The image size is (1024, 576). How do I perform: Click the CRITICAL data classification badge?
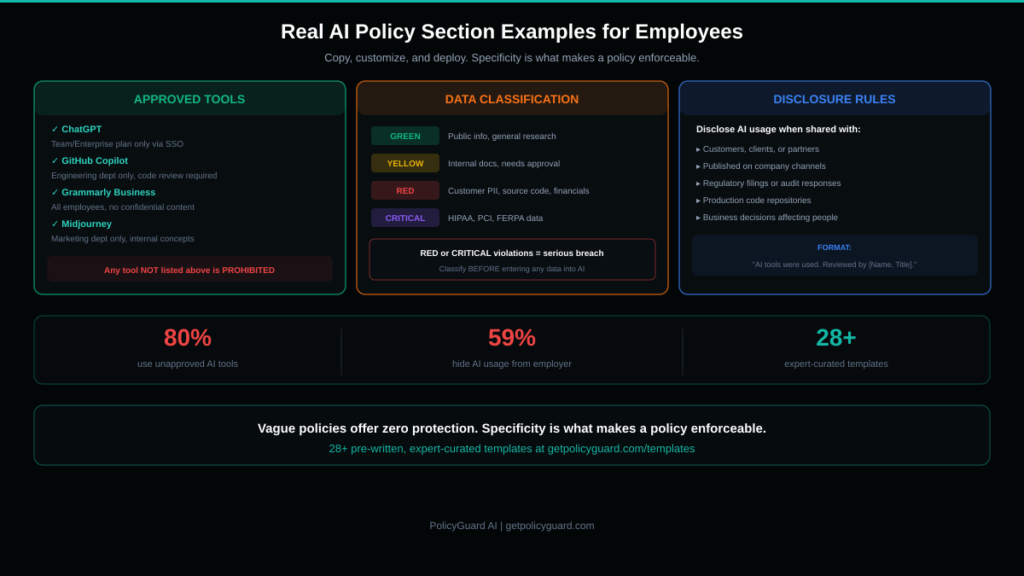pos(404,217)
